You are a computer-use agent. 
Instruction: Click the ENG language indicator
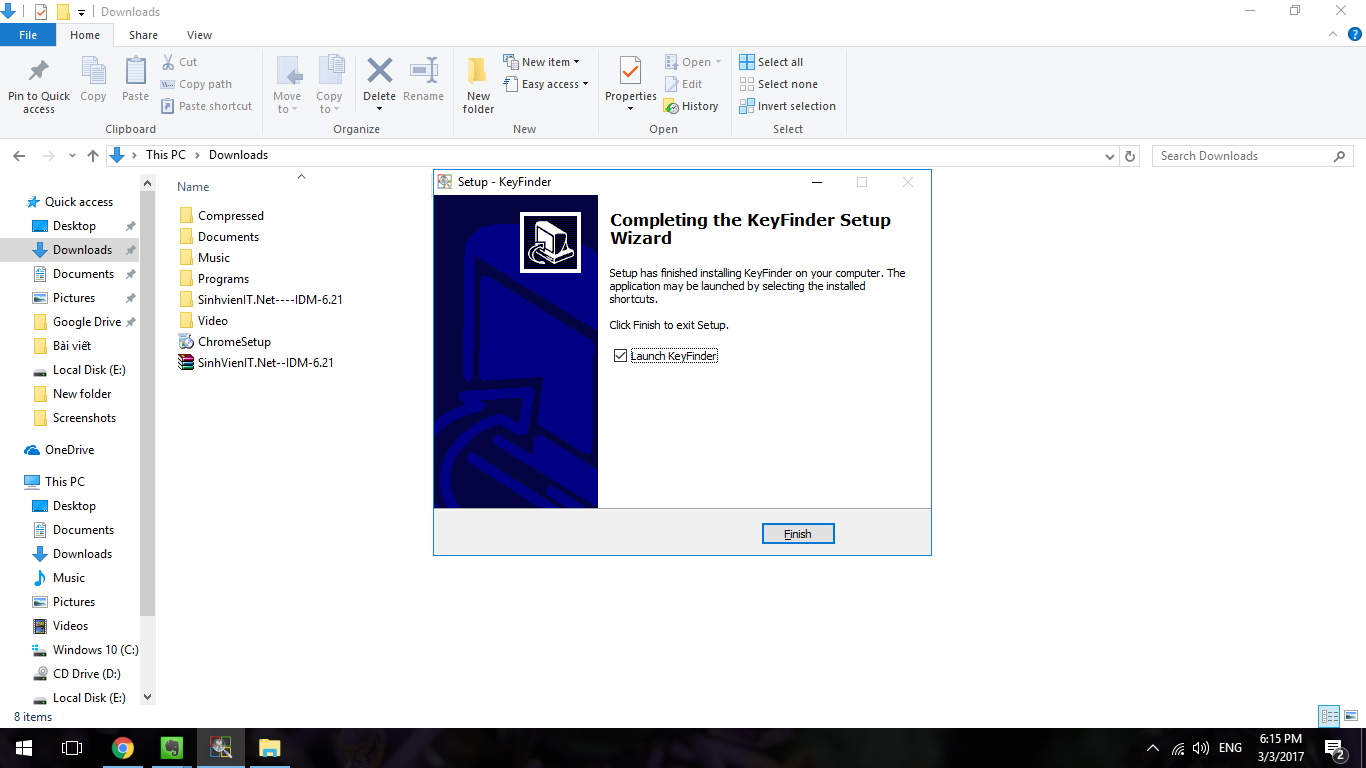[x=1231, y=748]
